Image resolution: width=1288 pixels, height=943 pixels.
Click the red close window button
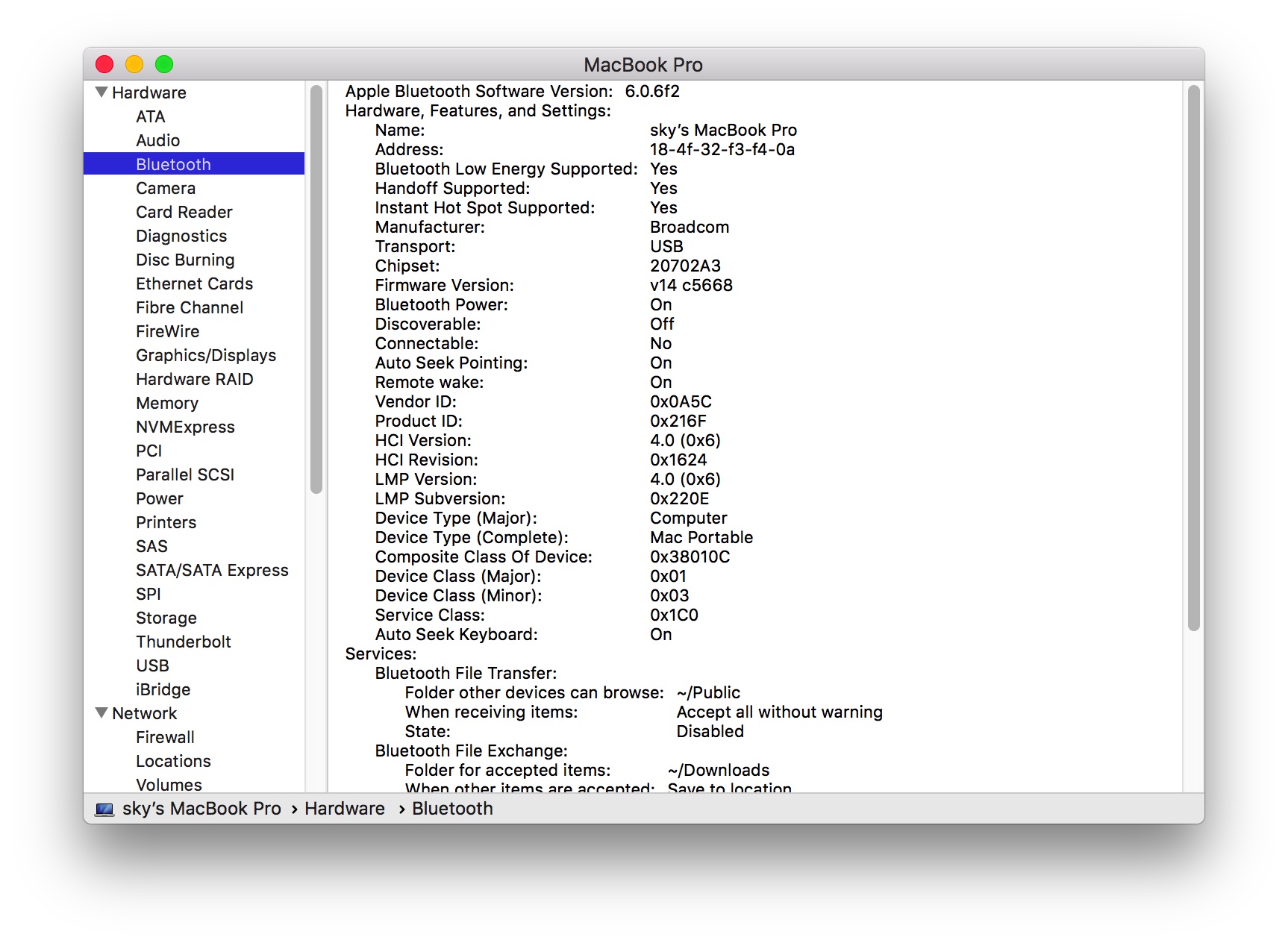(104, 64)
